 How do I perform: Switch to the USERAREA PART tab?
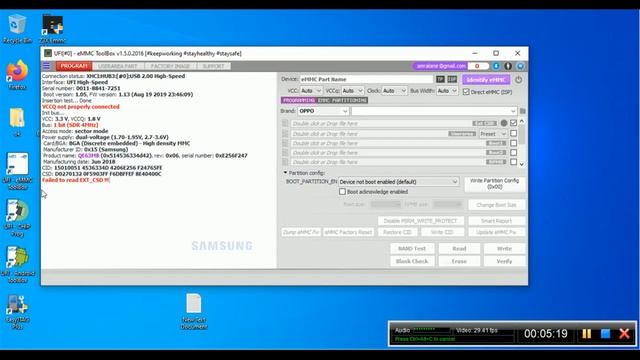(x=118, y=66)
